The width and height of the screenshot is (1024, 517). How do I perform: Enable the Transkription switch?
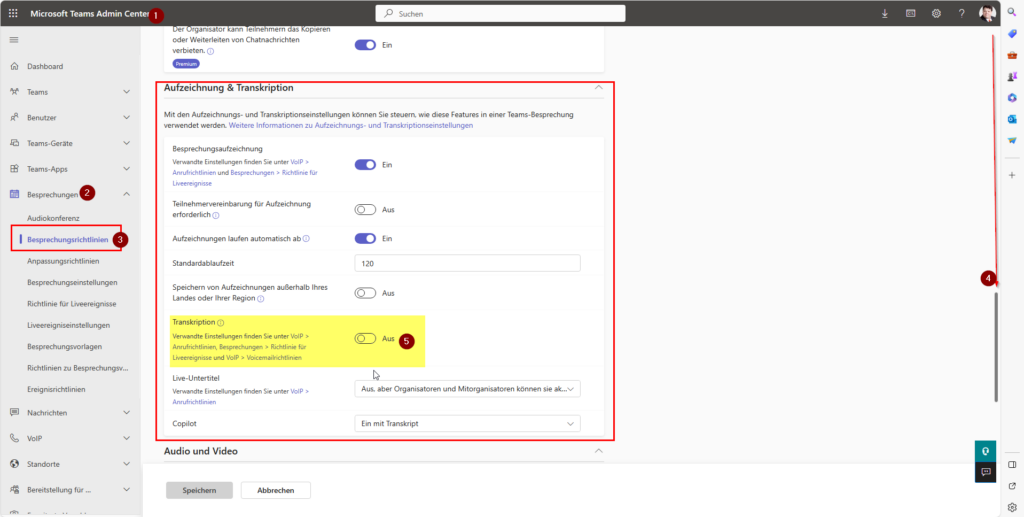[365, 339]
